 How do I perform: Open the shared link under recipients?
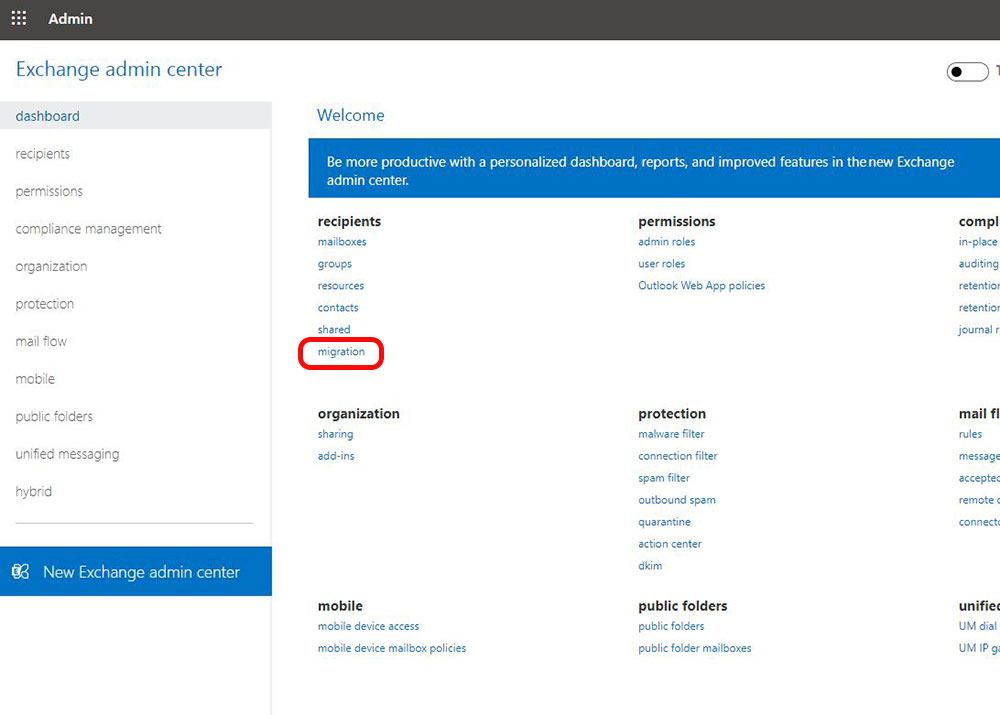(334, 329)
